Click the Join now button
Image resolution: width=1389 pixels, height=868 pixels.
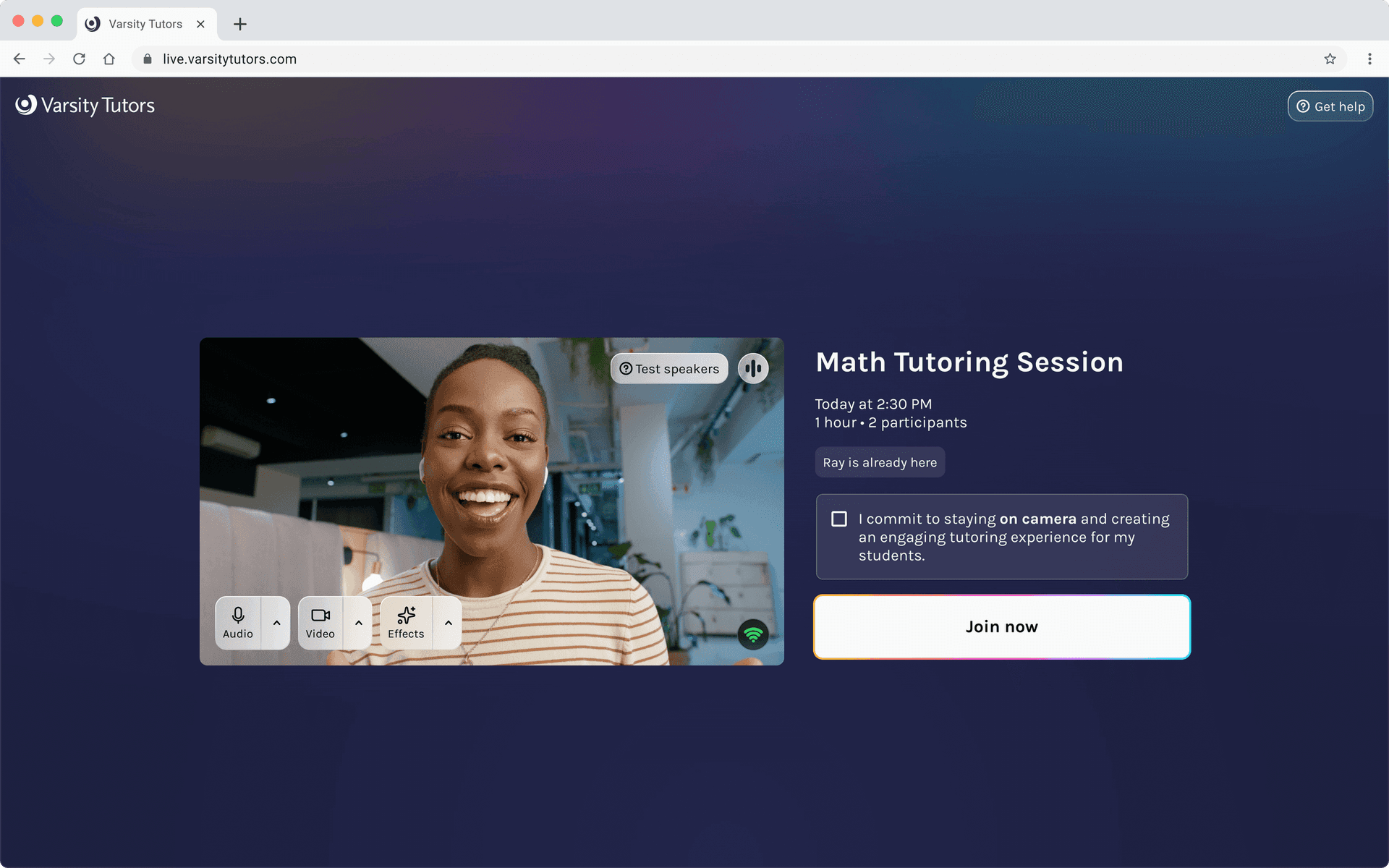click(1001, 626)
